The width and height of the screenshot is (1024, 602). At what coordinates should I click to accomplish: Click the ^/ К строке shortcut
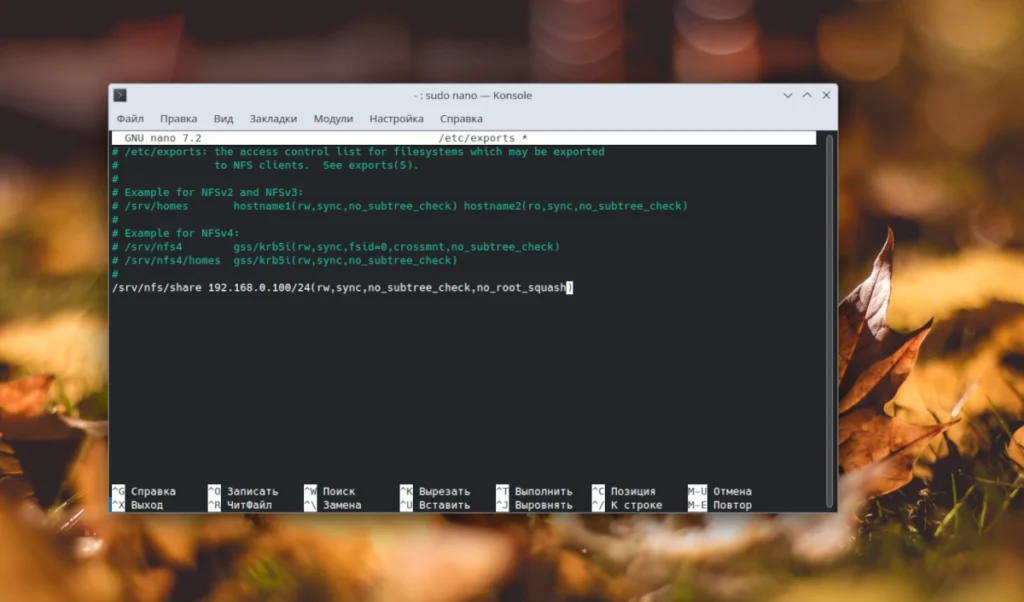tap(627, 505)
